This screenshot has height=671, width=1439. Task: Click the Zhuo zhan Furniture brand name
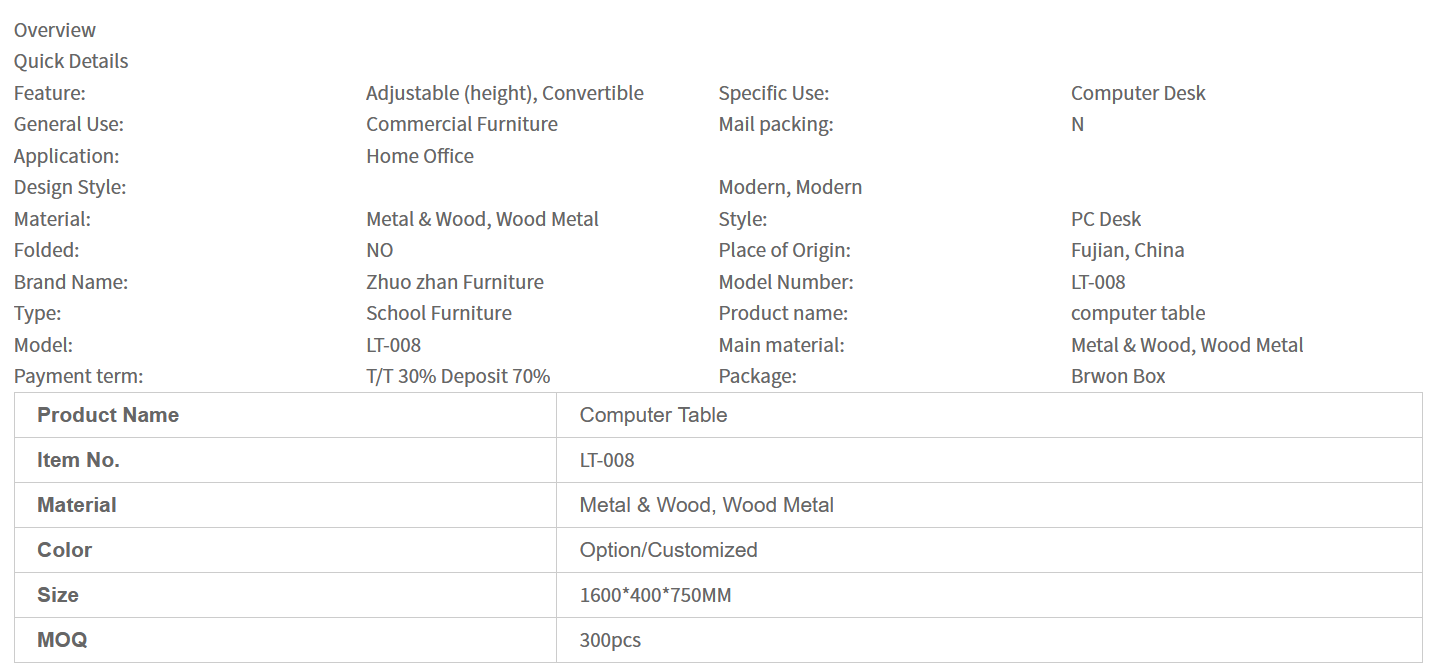click(455, 282)
